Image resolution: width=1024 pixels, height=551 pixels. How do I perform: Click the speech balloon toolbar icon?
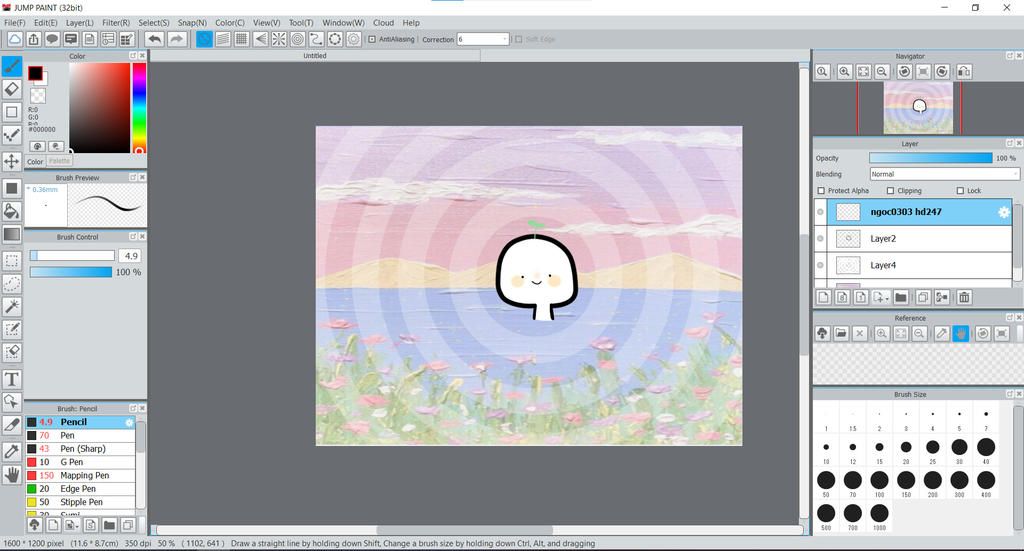point(52,39)
